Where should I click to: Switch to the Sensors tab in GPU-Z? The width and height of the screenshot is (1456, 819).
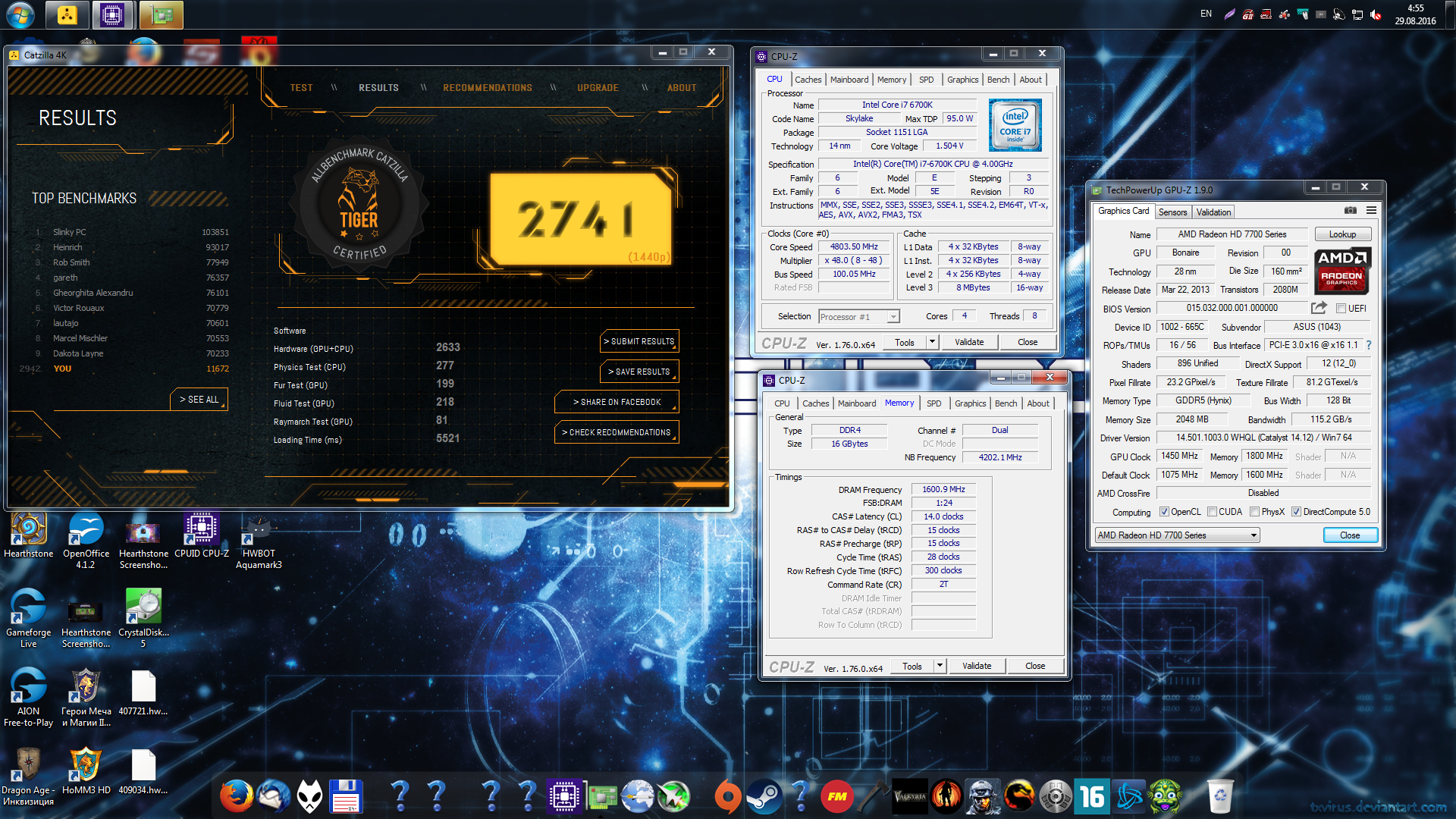pyautogui.click(x=1172, y=212)
